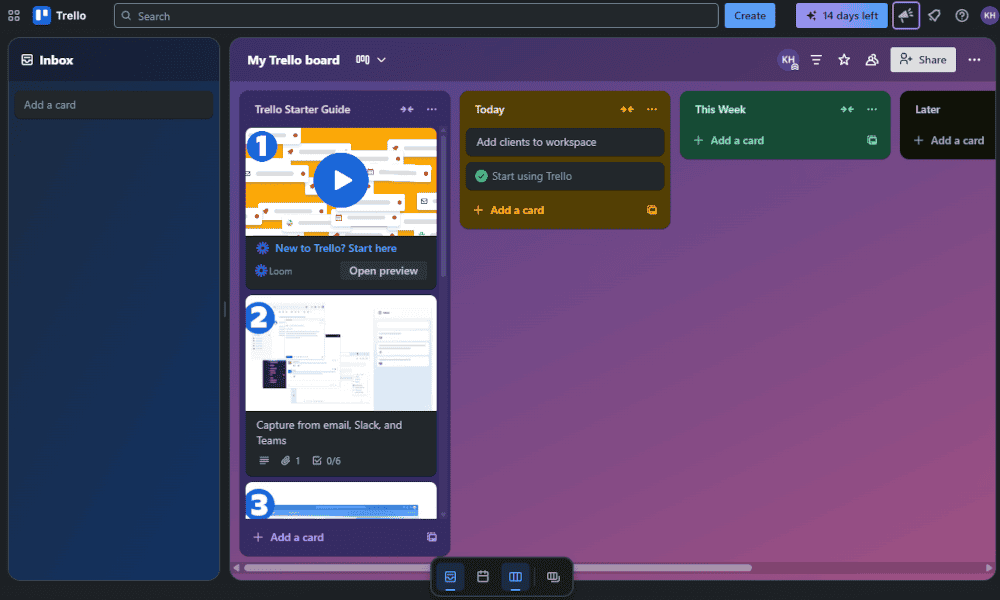Screen dimensions: 1000x600
Task: Create from template in Trello Starter Guide list
Action: tap(432, 537)
